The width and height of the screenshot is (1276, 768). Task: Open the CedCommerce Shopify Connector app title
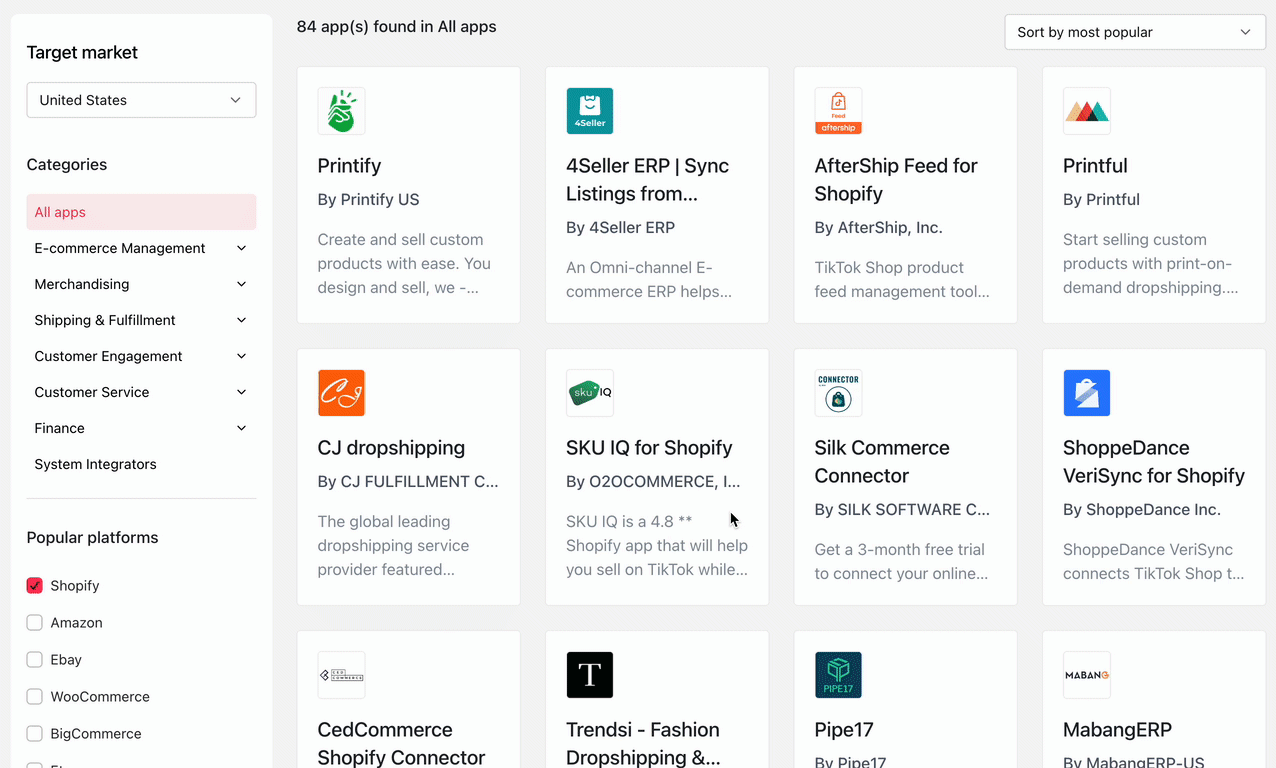(400, 743)
